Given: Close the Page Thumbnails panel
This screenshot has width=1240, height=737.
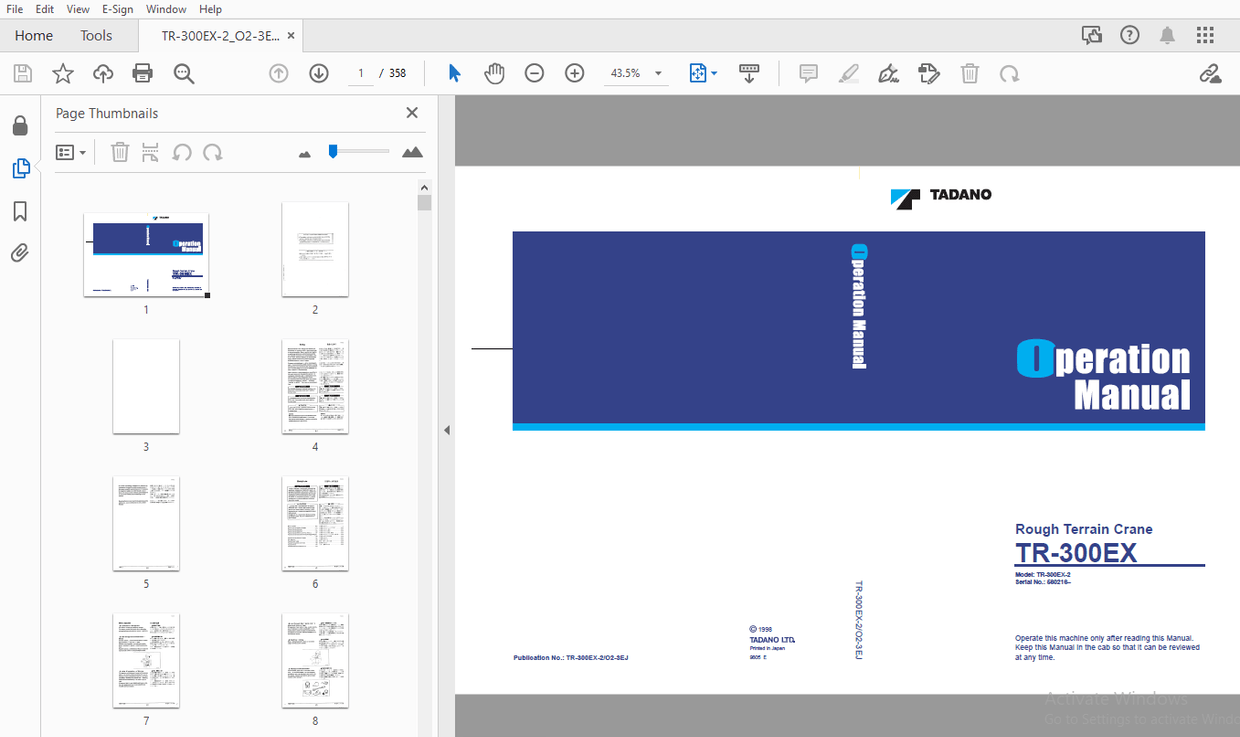Looking at the screenshot, I should (x=411, y=112).
